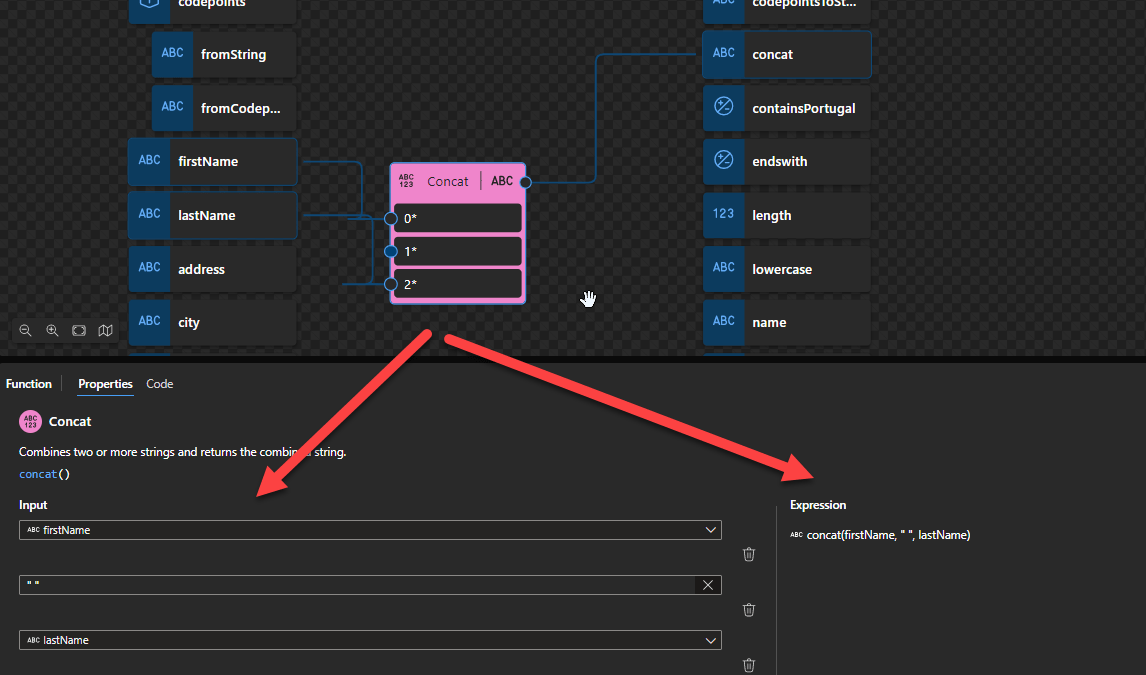The image size is (1146, 675).
Task: Click the length function 123 icon
Action: (723, 214)
